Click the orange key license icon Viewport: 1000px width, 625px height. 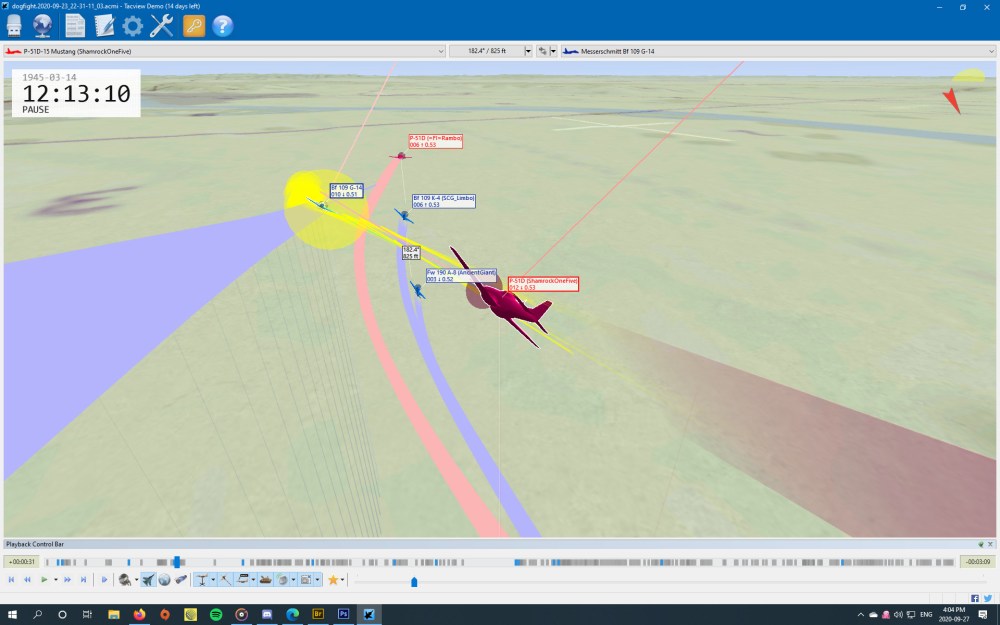pyautogui.click(x=194, y=26)
